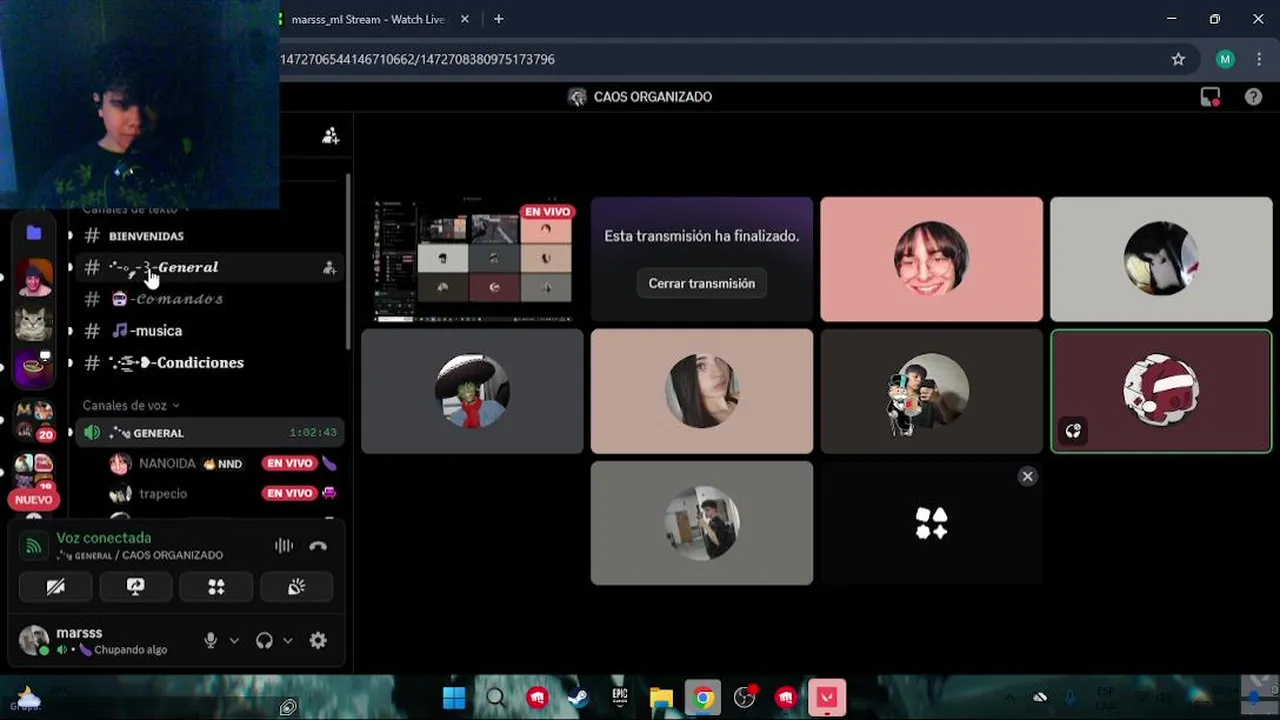Open a new Chrome tab
1280x720 pixels.
click(498, 19)
